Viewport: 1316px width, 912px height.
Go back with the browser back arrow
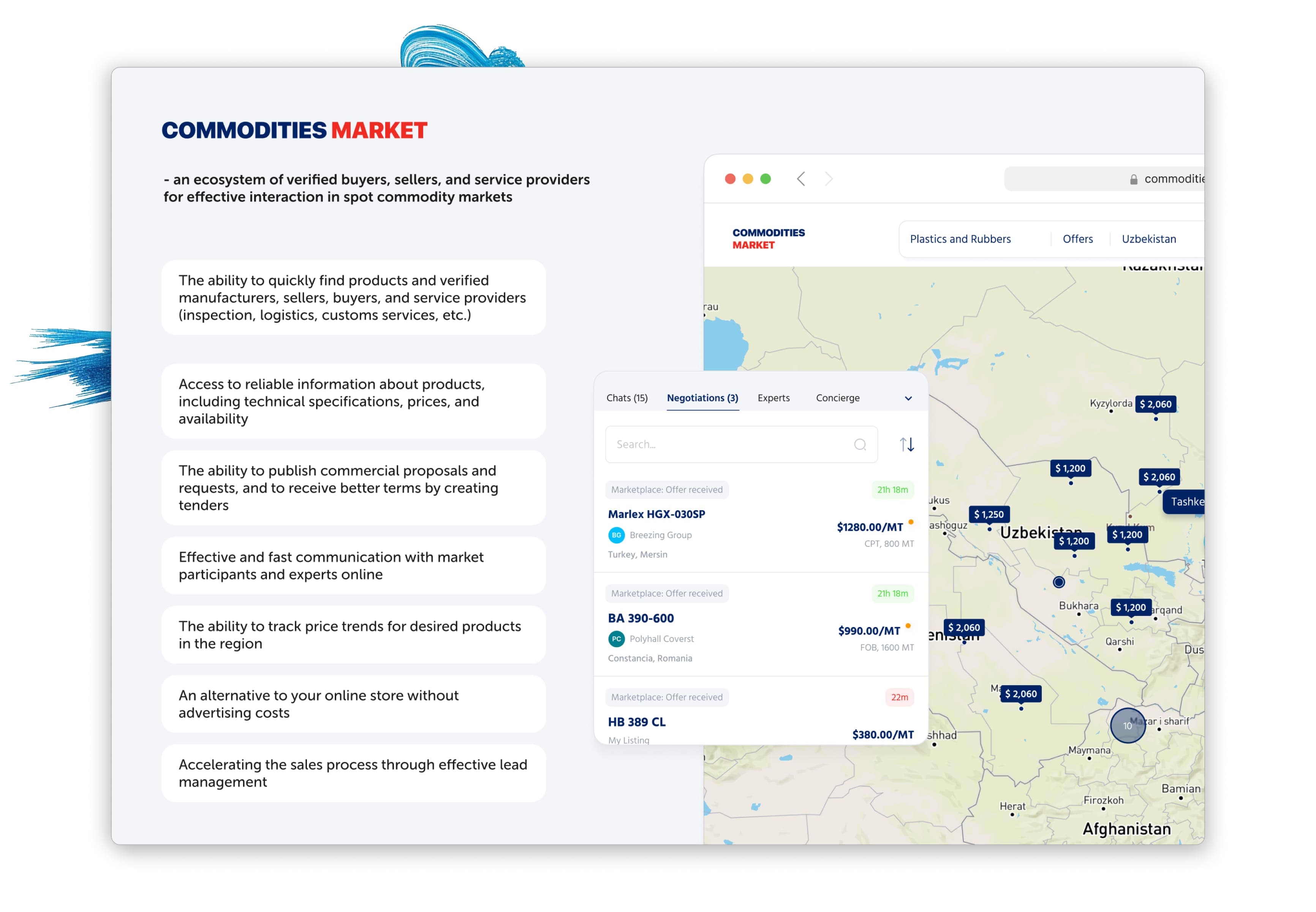click(x=801, y=179)
